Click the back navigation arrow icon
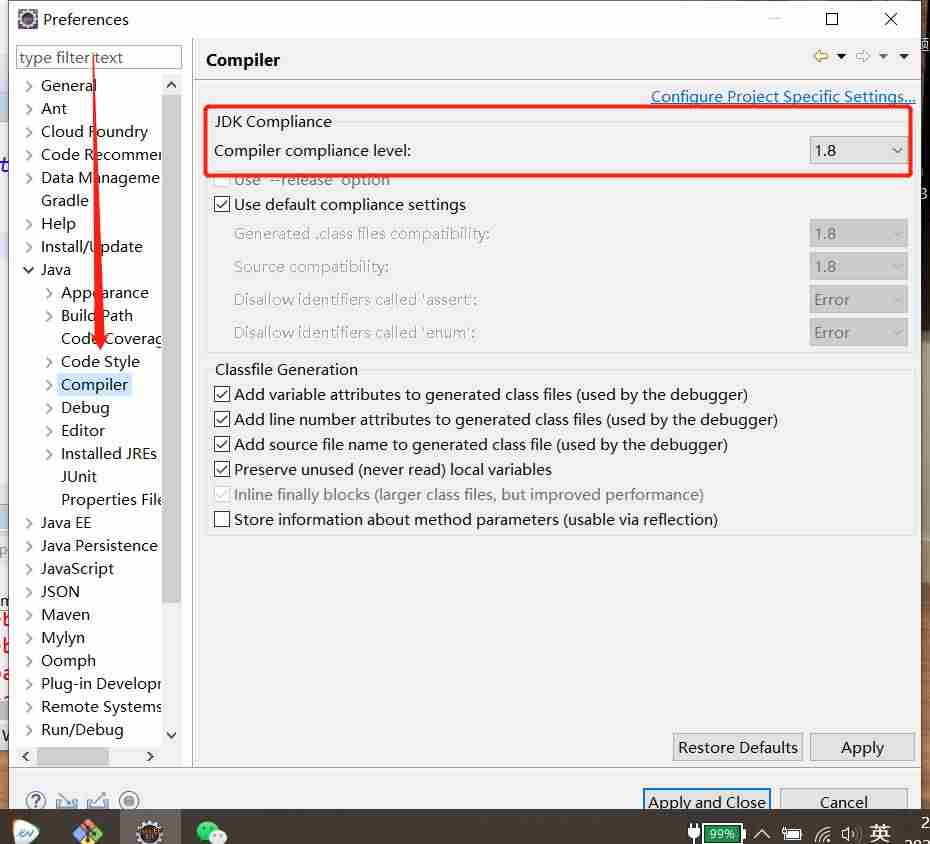Viewport: 930px width, 844px height. 821,56
